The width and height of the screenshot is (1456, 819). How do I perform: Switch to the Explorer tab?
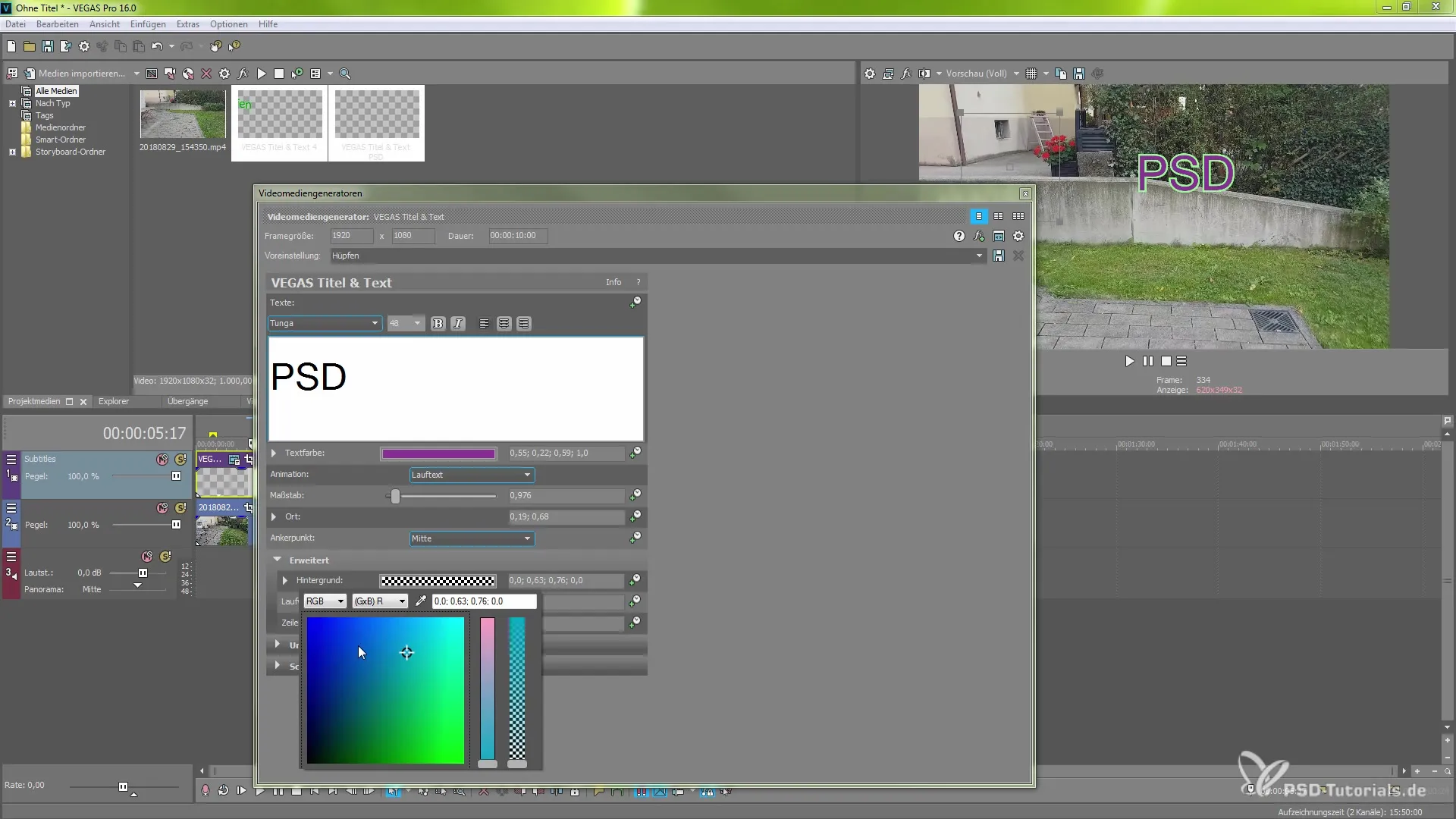114,401
